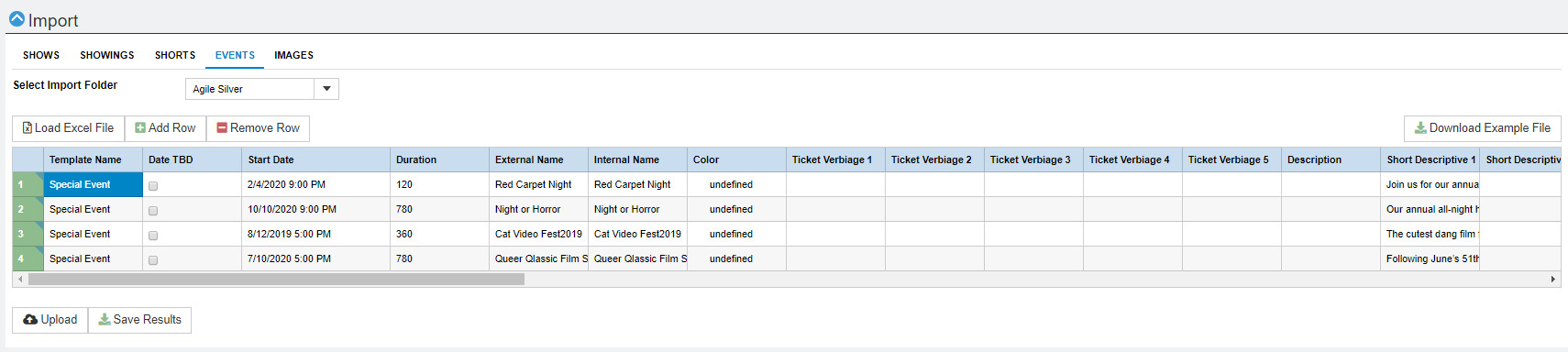Viewport: 1568px width, 352px height.
Task: Click 'The cutest dang film' description cell
Action: click(1430, 234)
